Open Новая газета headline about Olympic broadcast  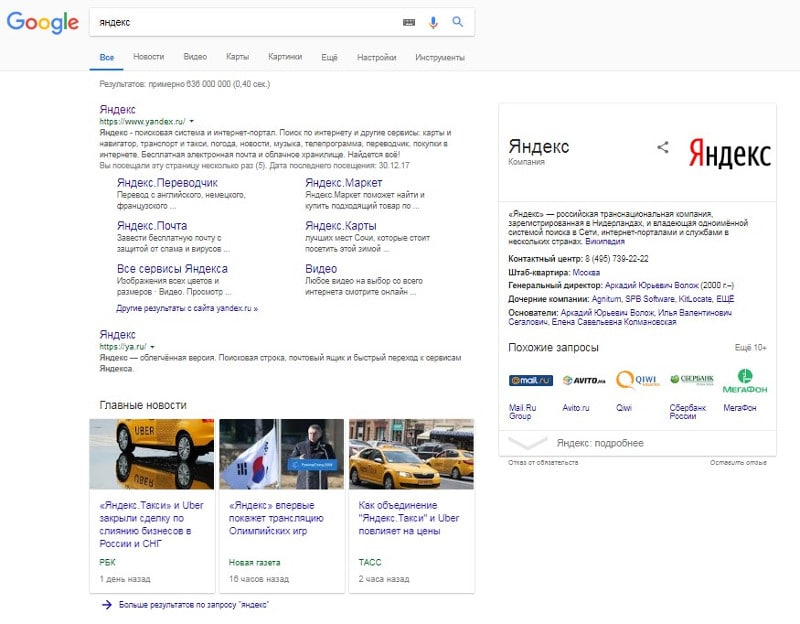(x=276, y=518)
